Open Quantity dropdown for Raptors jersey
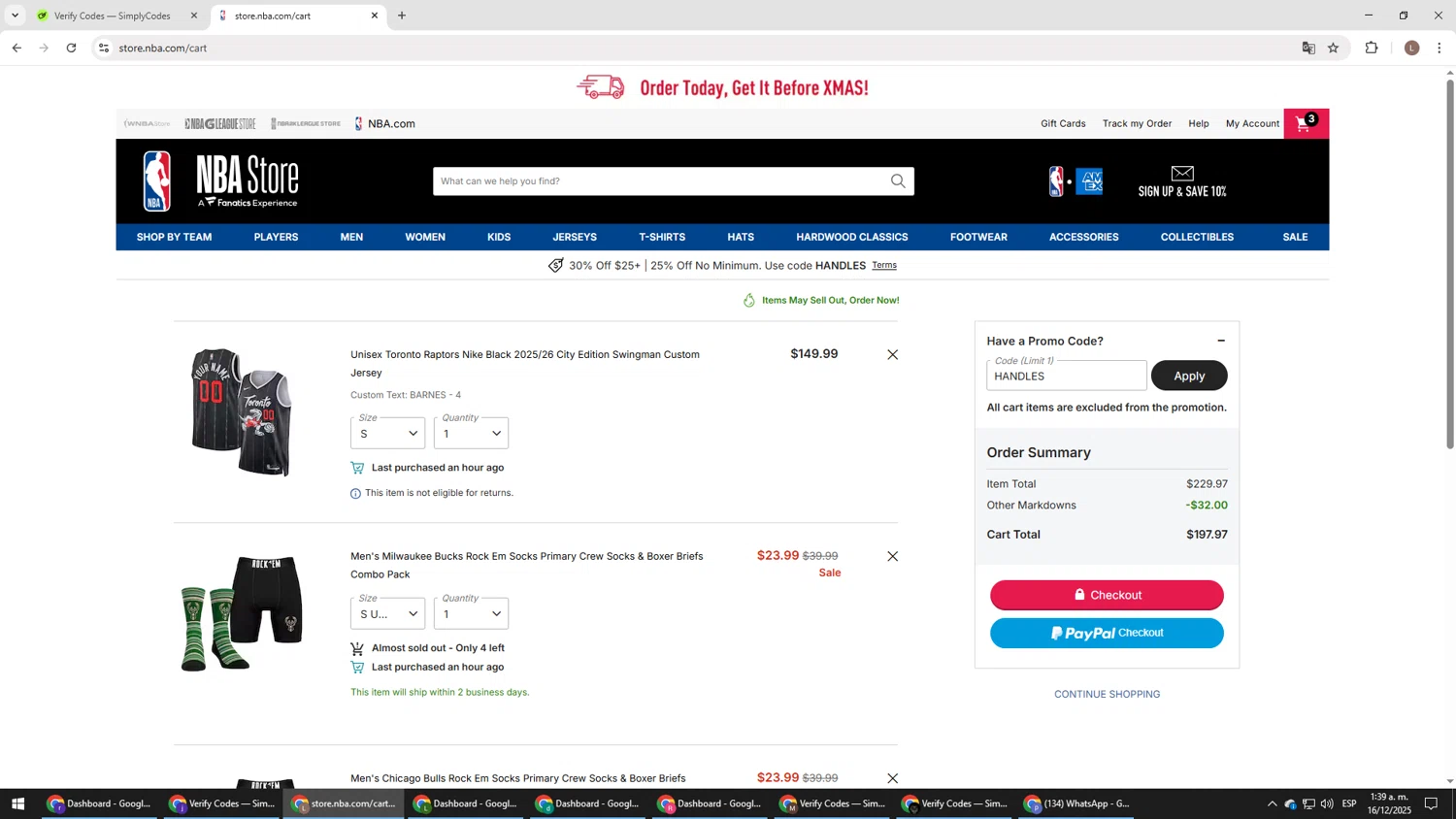The width and height of the screenshot is (1456, 819). (471, 433)
